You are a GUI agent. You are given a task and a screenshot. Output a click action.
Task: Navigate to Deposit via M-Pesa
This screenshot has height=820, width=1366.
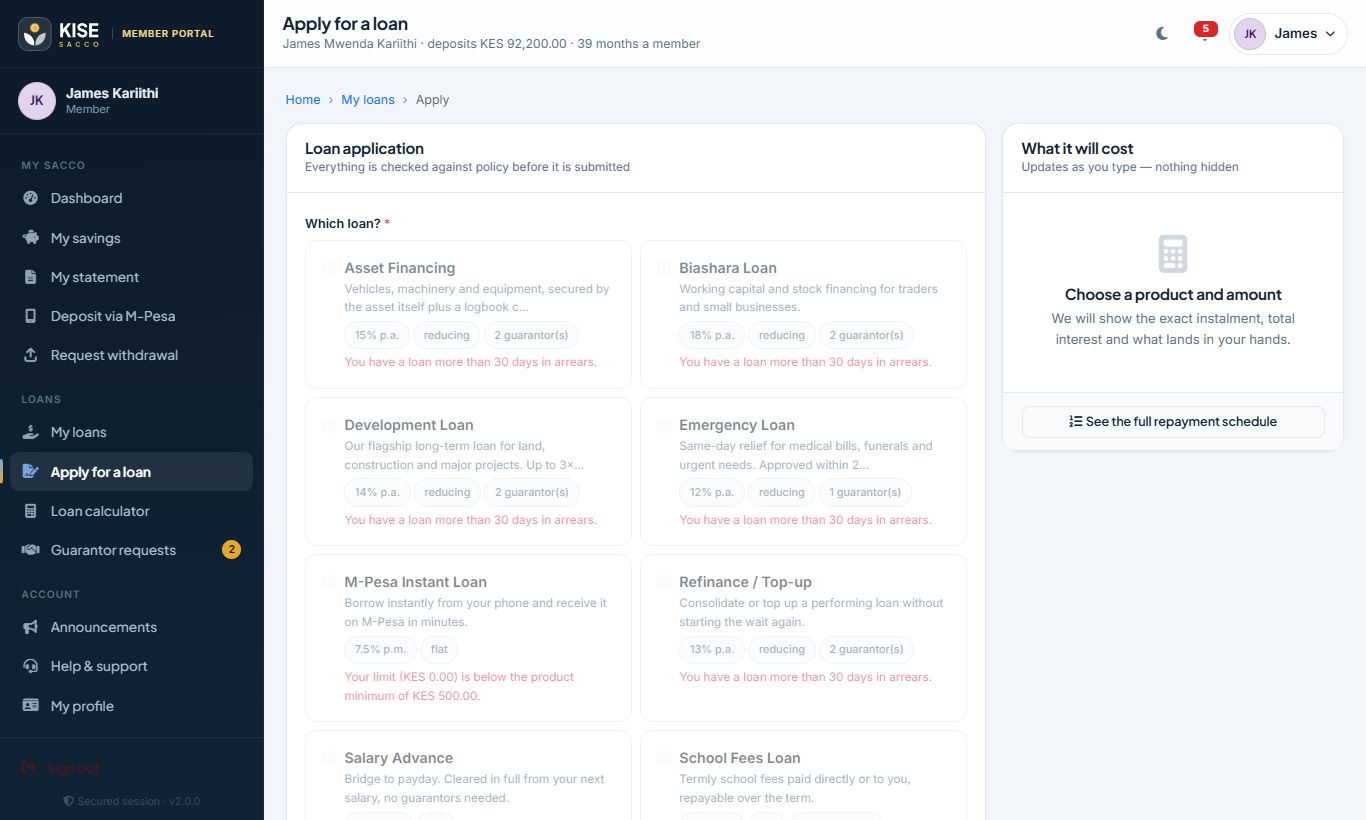click(x=131, y=316)
